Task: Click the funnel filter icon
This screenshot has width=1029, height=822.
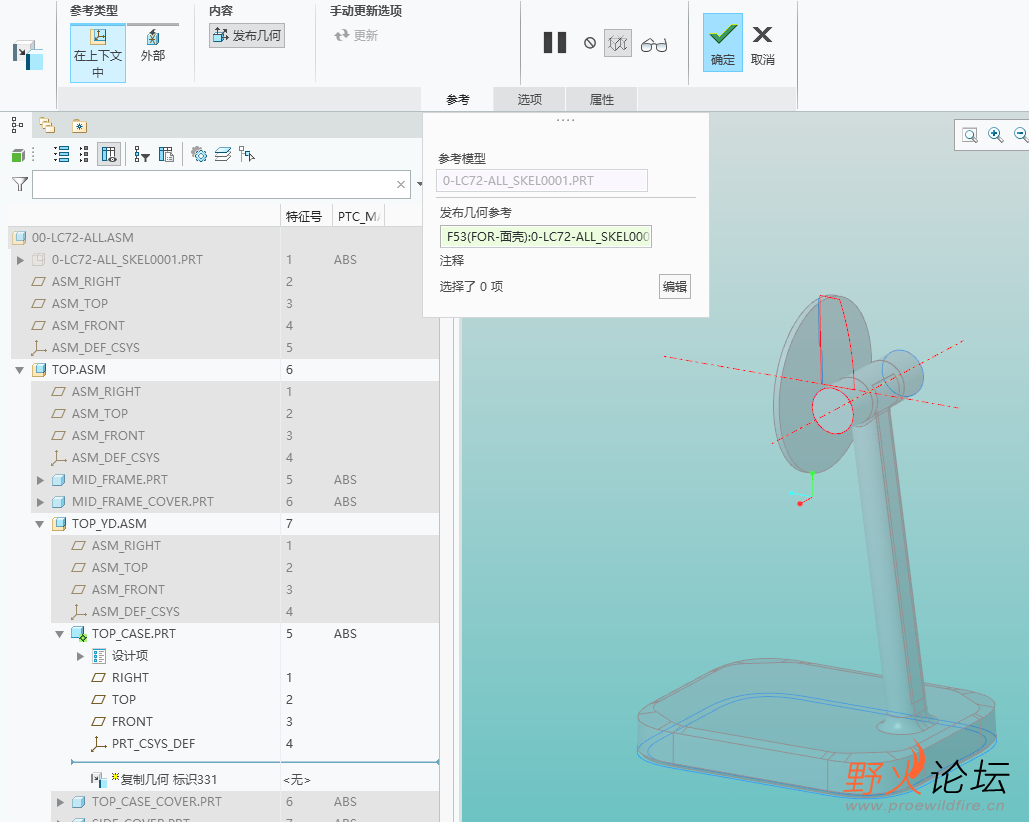Action: pyautogui.click(x=20, y=184)
